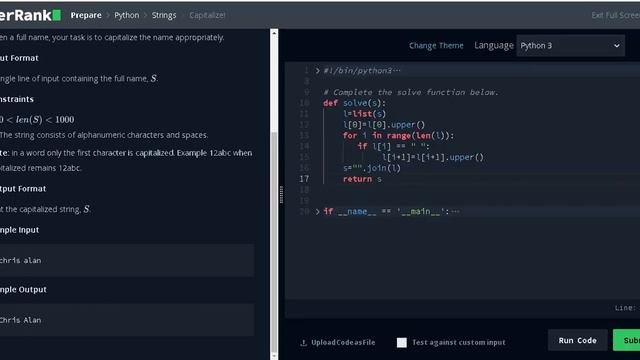The width and height of the screenshot is (640, 360).
Task: Run Code button
Action: pos(577,340)
